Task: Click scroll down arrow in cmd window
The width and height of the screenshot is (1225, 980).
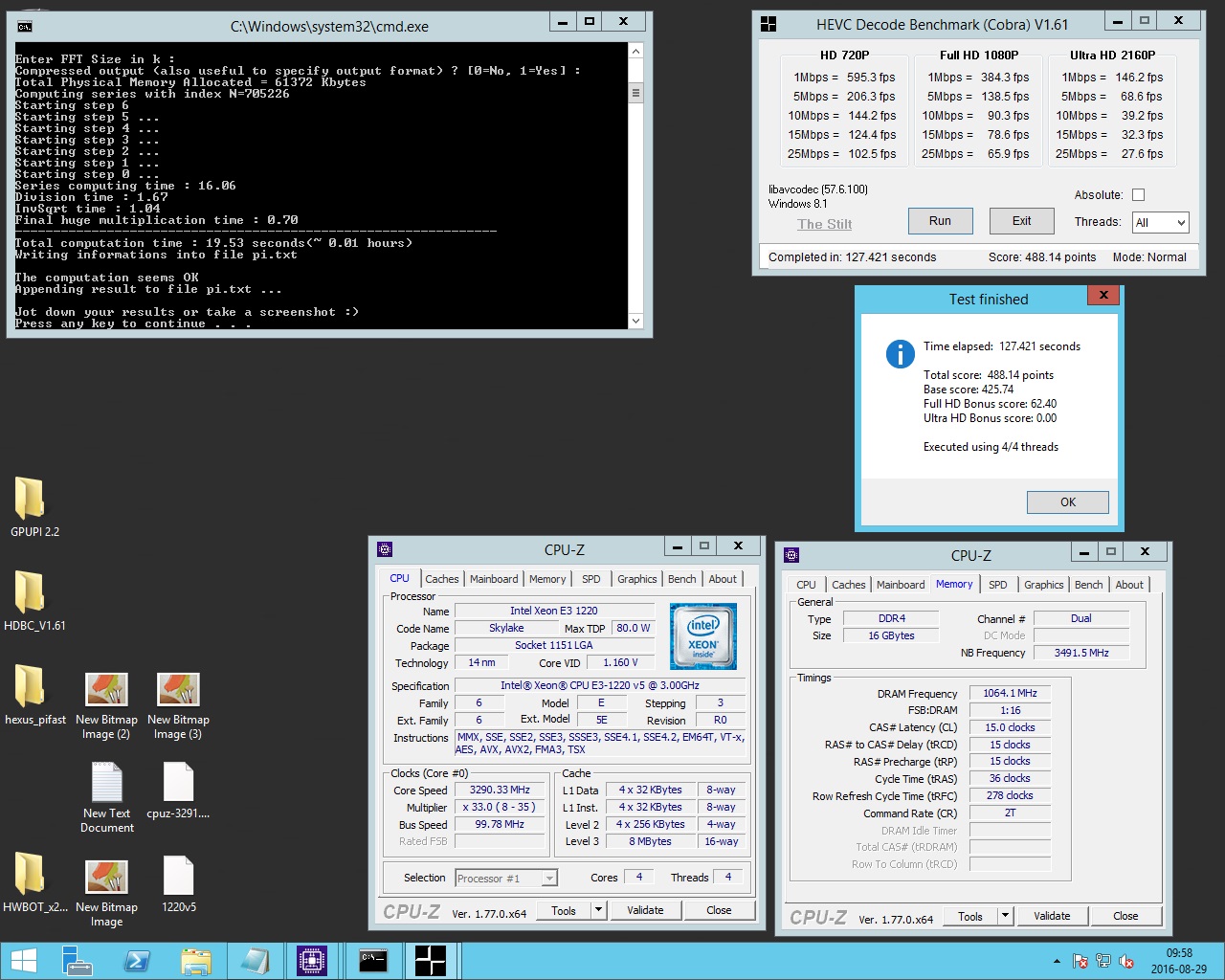Action: click(x=635, y=321)
